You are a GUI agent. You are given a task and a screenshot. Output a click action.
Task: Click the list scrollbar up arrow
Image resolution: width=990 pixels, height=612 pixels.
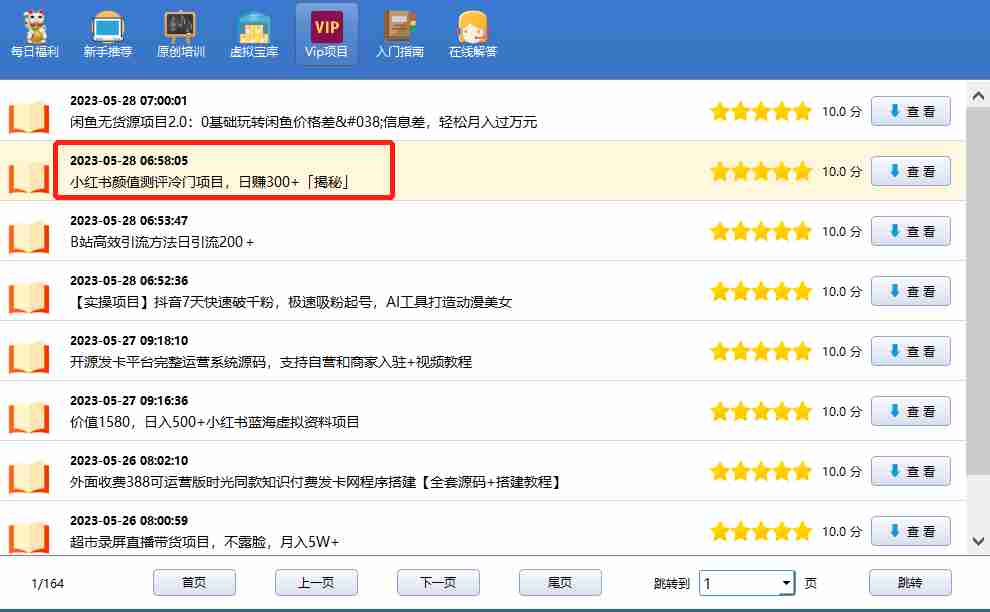click(978, 96)
